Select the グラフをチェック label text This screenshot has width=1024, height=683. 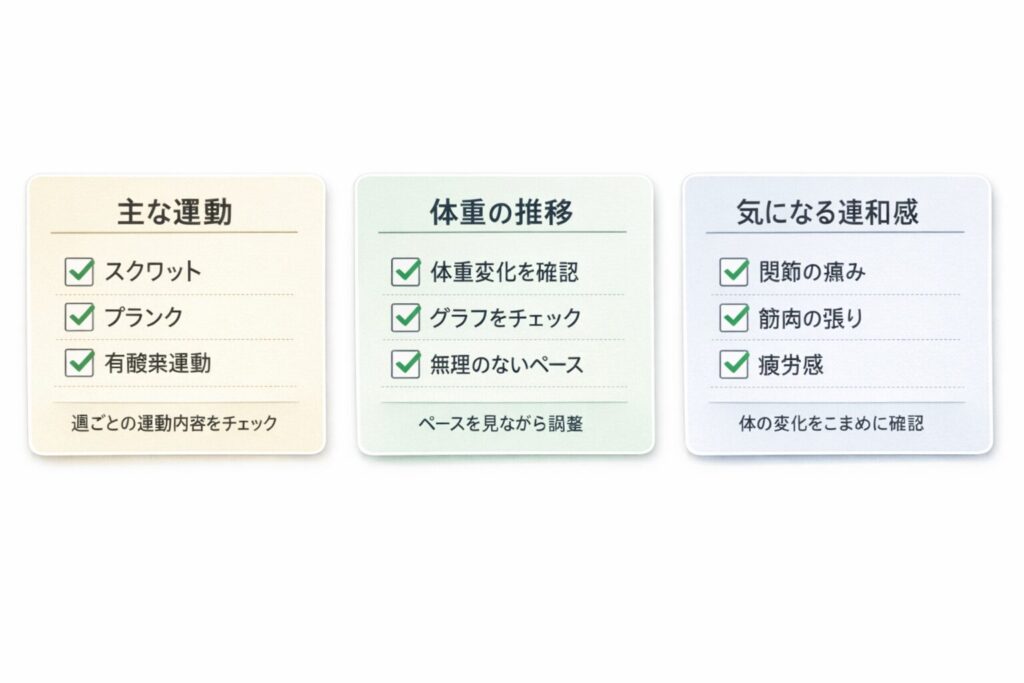[x=505, y=318]
